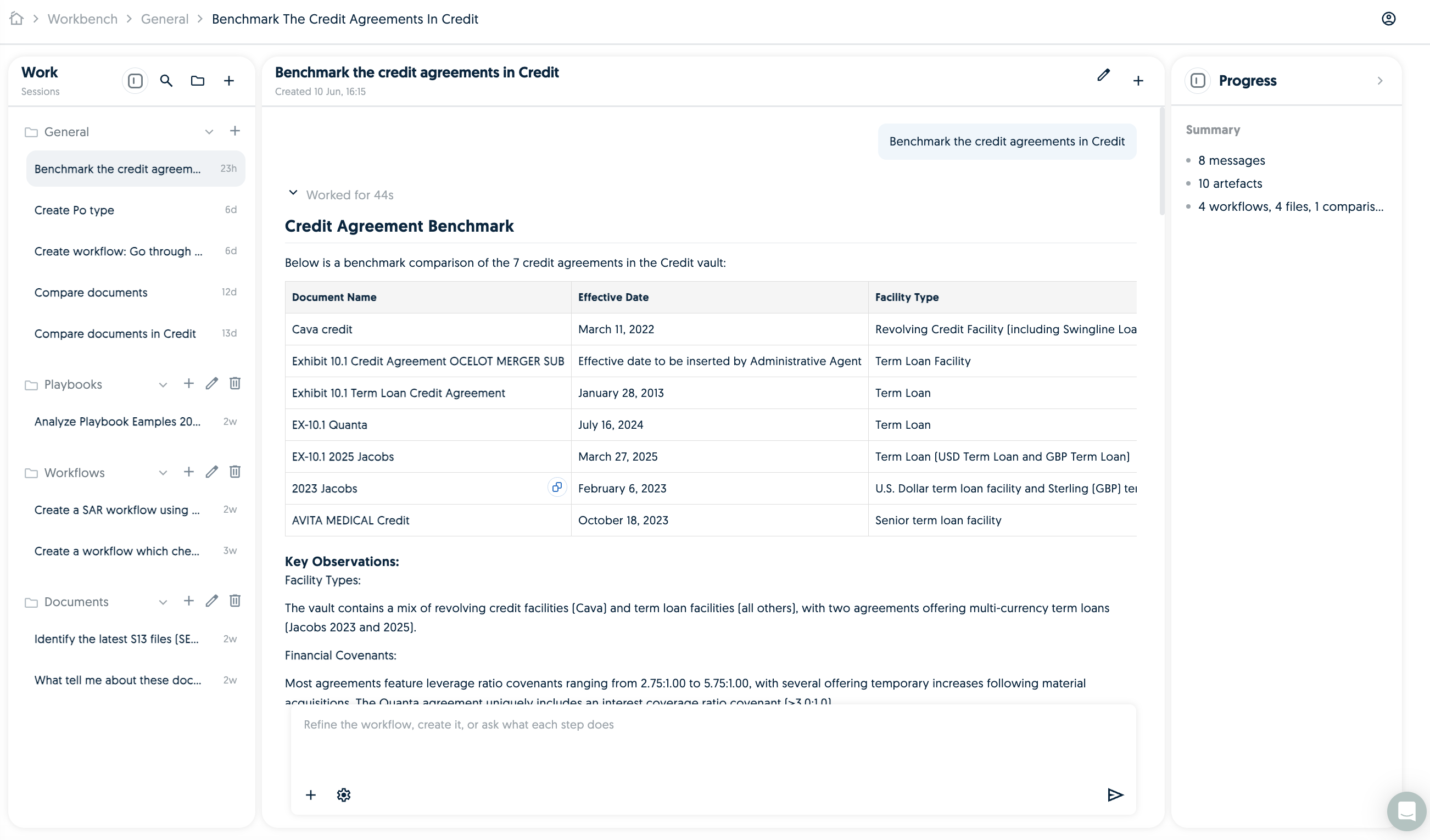Click the Workflows folder label
The image size is (1430, 840).
point(74,473)
